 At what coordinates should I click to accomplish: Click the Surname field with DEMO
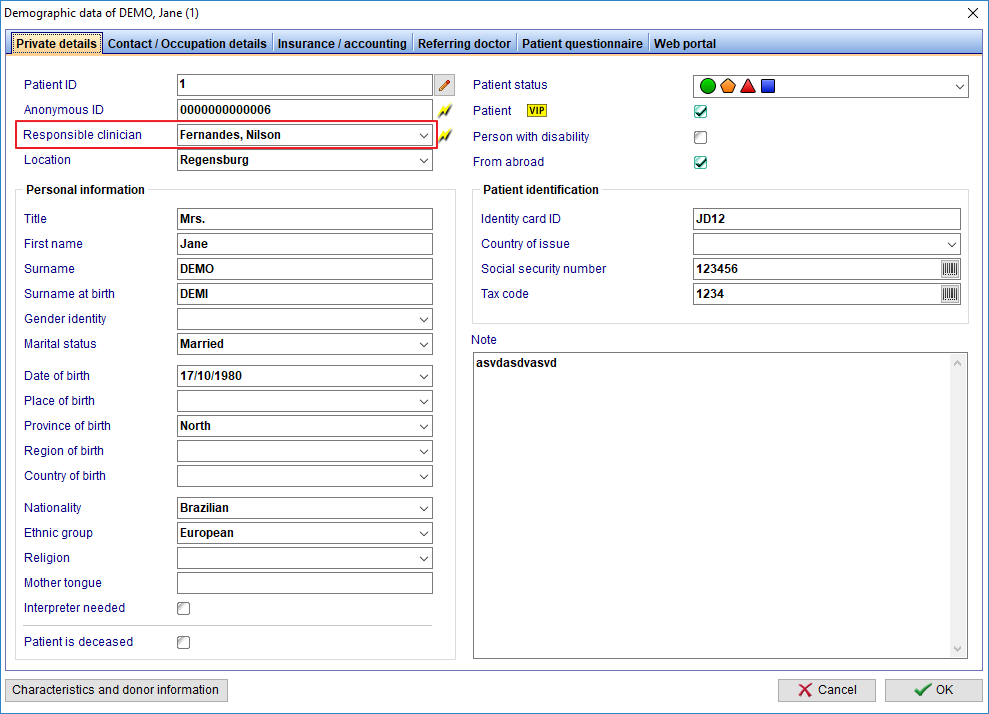click(305, 269)
